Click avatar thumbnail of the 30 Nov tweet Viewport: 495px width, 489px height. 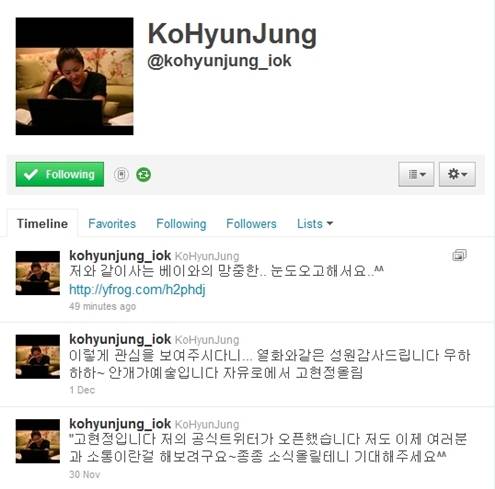(38, 441)
